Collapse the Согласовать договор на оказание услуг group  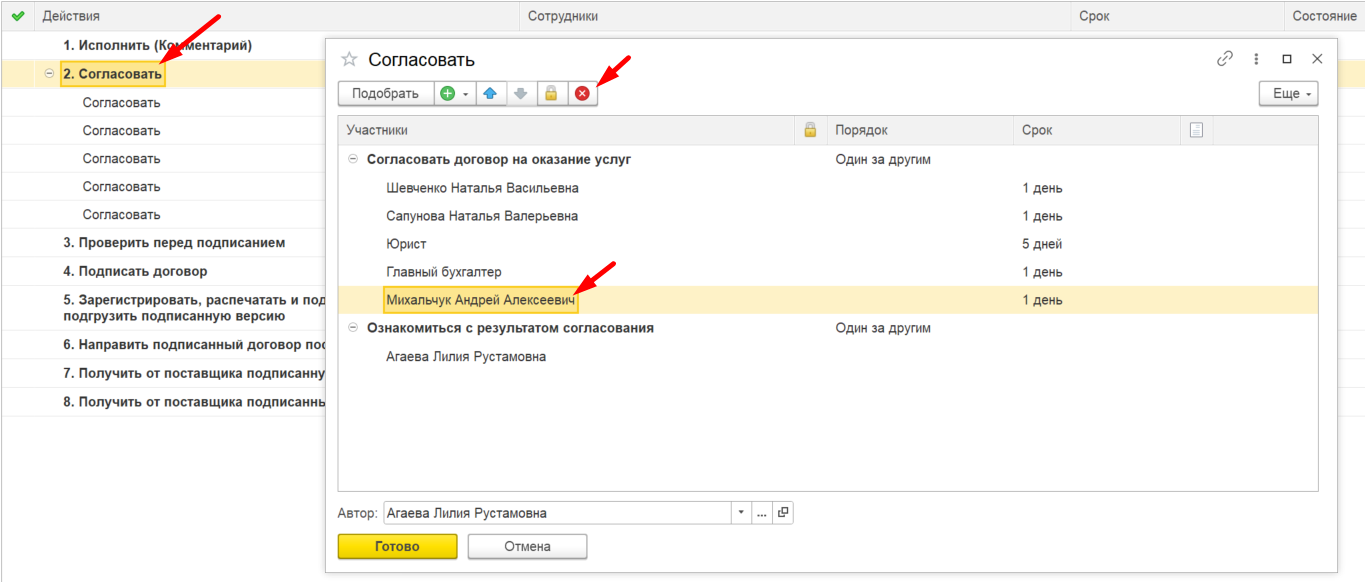352,159
